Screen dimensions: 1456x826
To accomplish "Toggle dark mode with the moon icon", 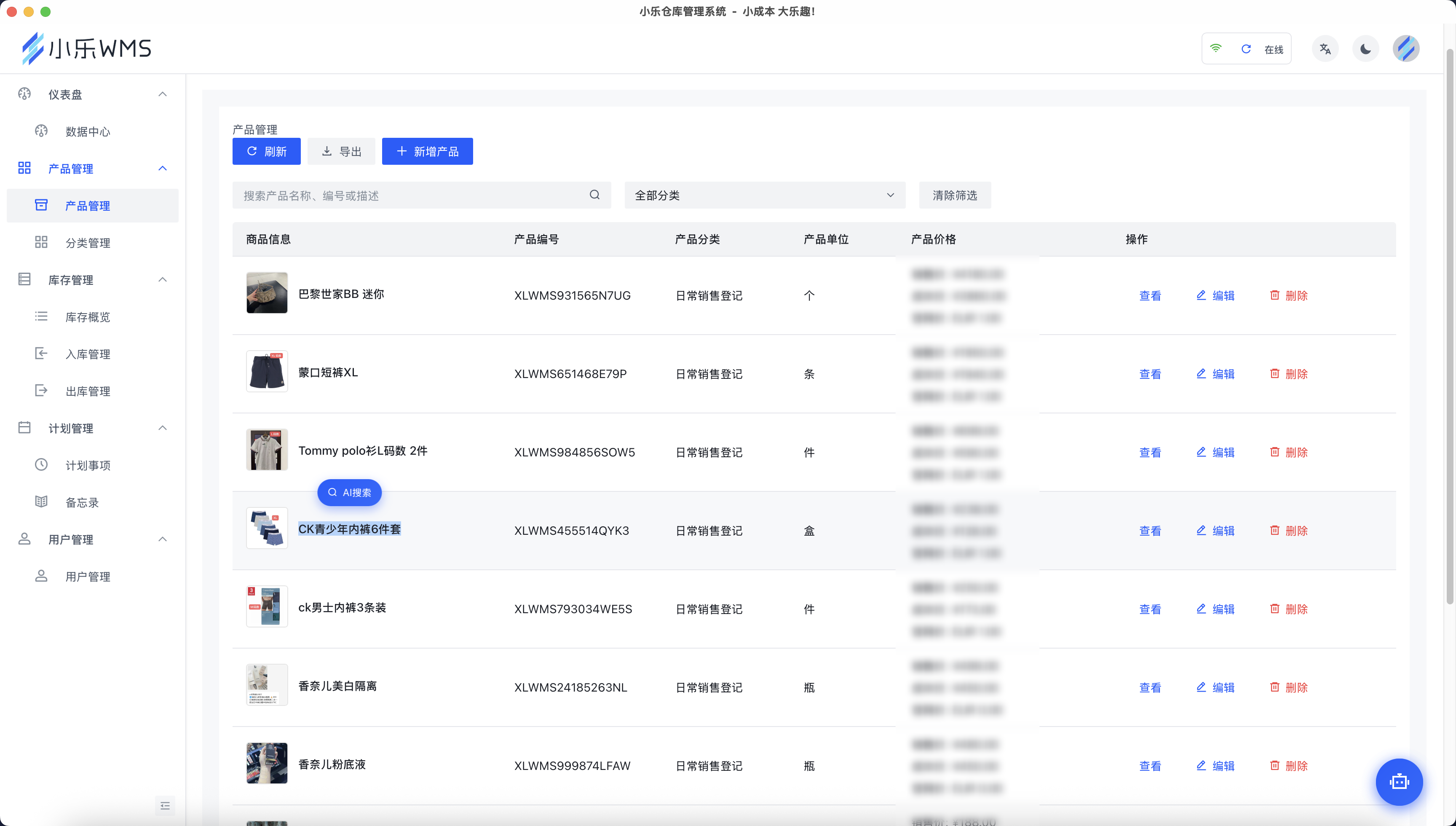I will [1365, 49].
